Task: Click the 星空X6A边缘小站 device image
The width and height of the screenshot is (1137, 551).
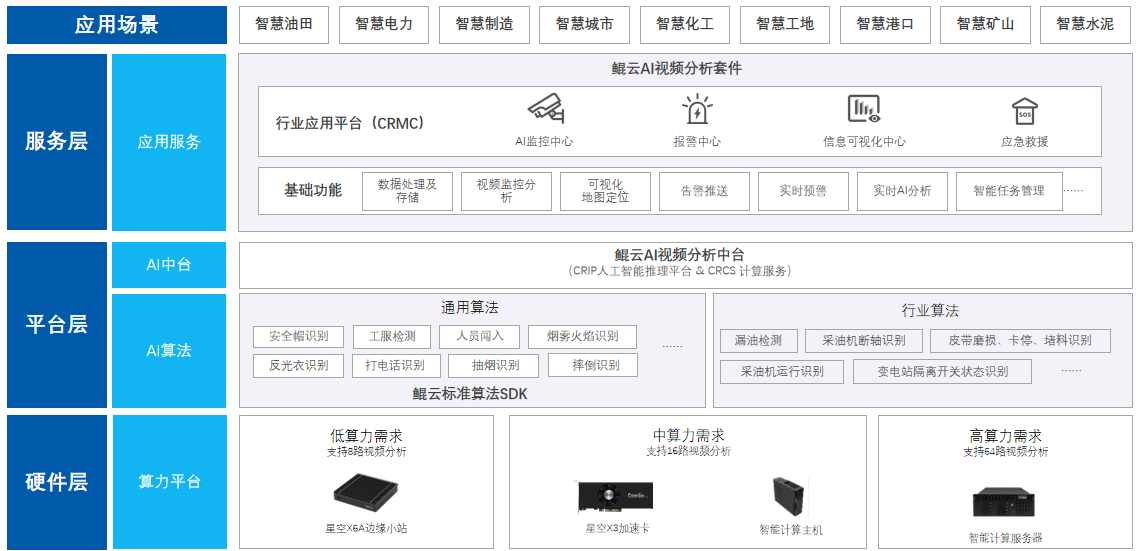Action: 366,492
